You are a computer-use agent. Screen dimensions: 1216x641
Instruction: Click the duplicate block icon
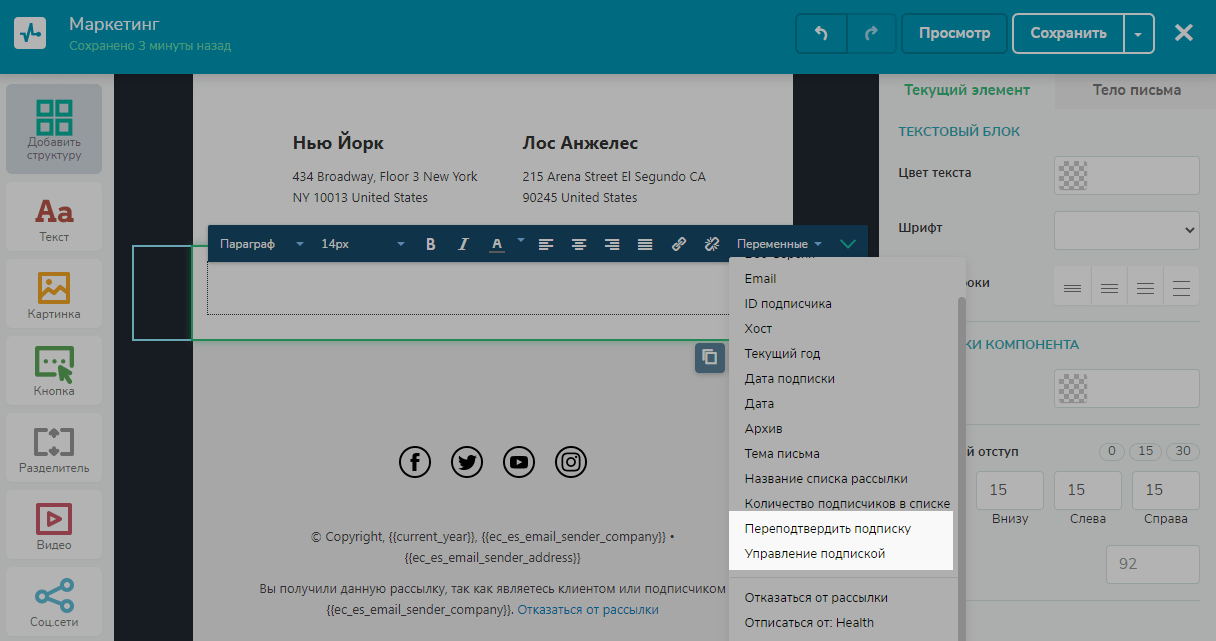(x=709, y=358)
